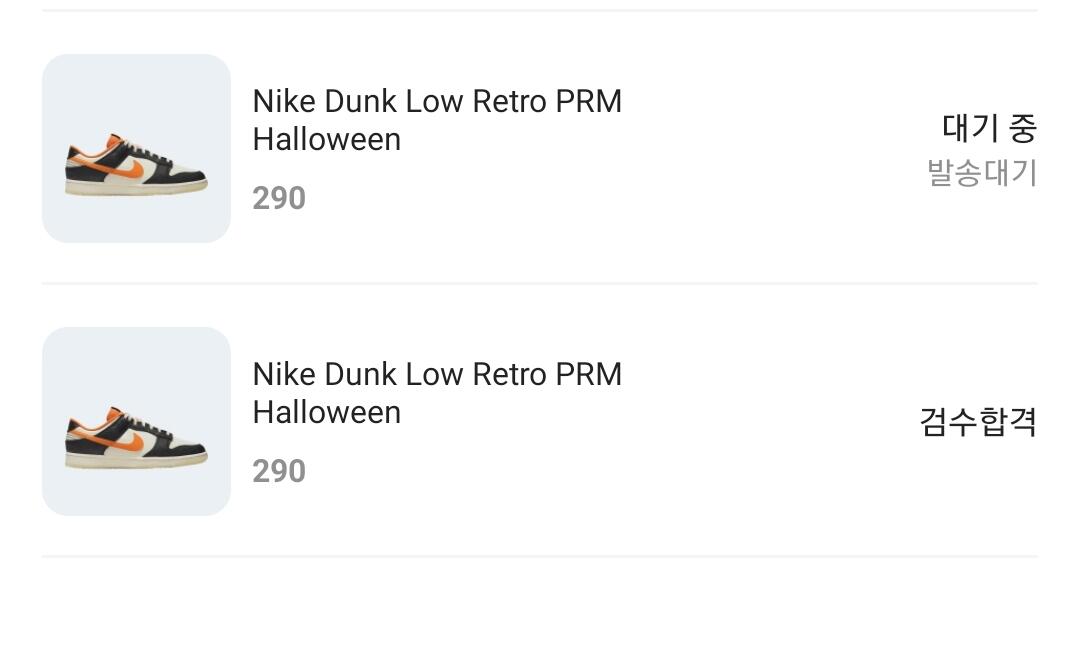This screenshot has height=660, width=1080.
Task: Click "Halloween" in the first listing title
Action: click(x=327, y=139)
